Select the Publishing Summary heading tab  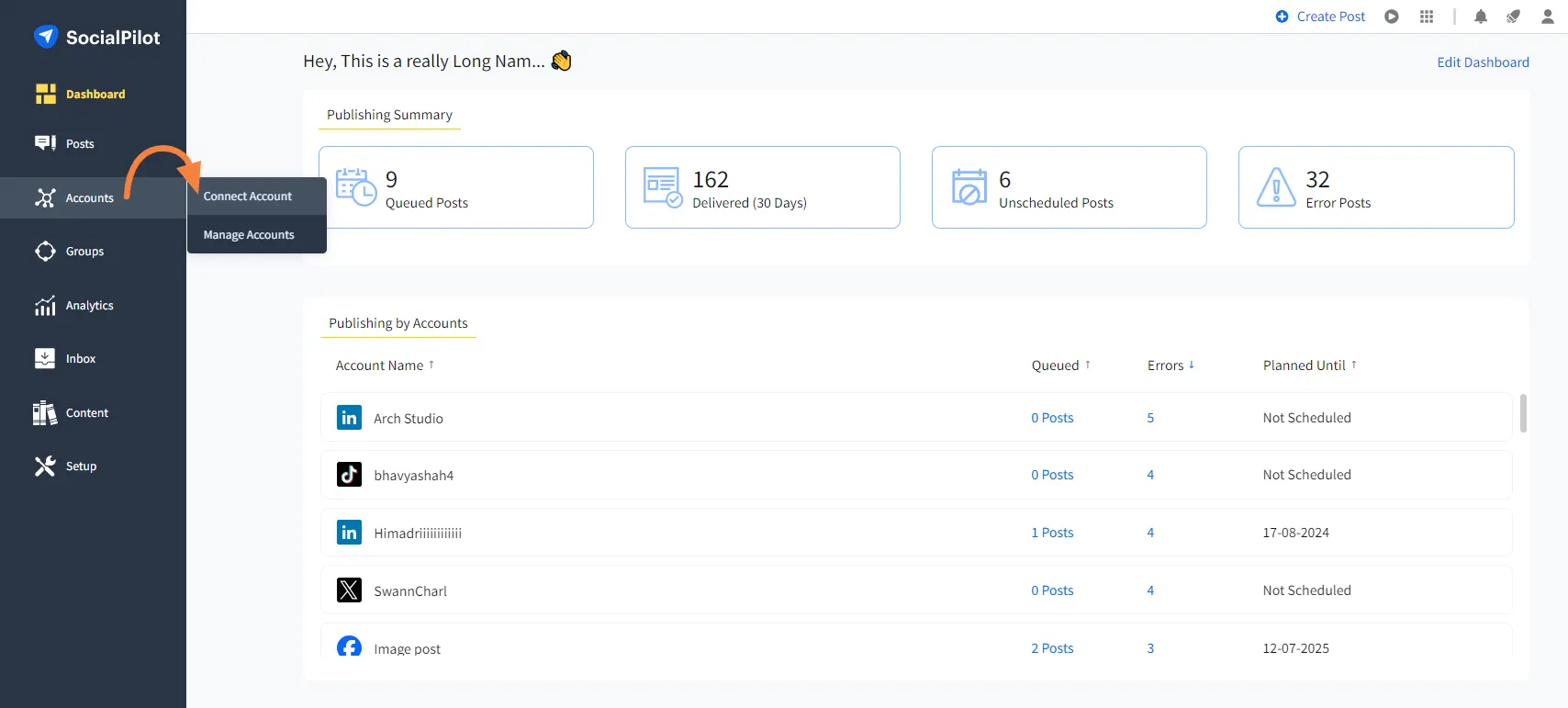[x=389, y=115]
